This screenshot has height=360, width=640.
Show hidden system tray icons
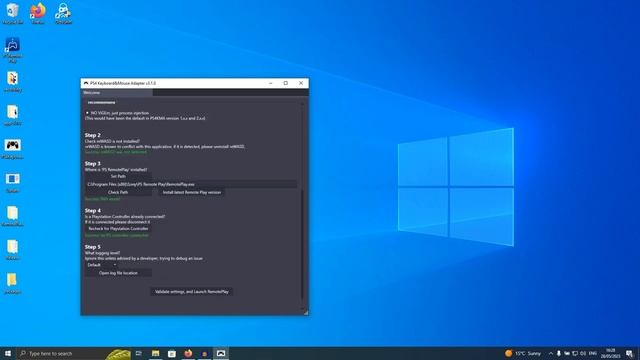551,353
